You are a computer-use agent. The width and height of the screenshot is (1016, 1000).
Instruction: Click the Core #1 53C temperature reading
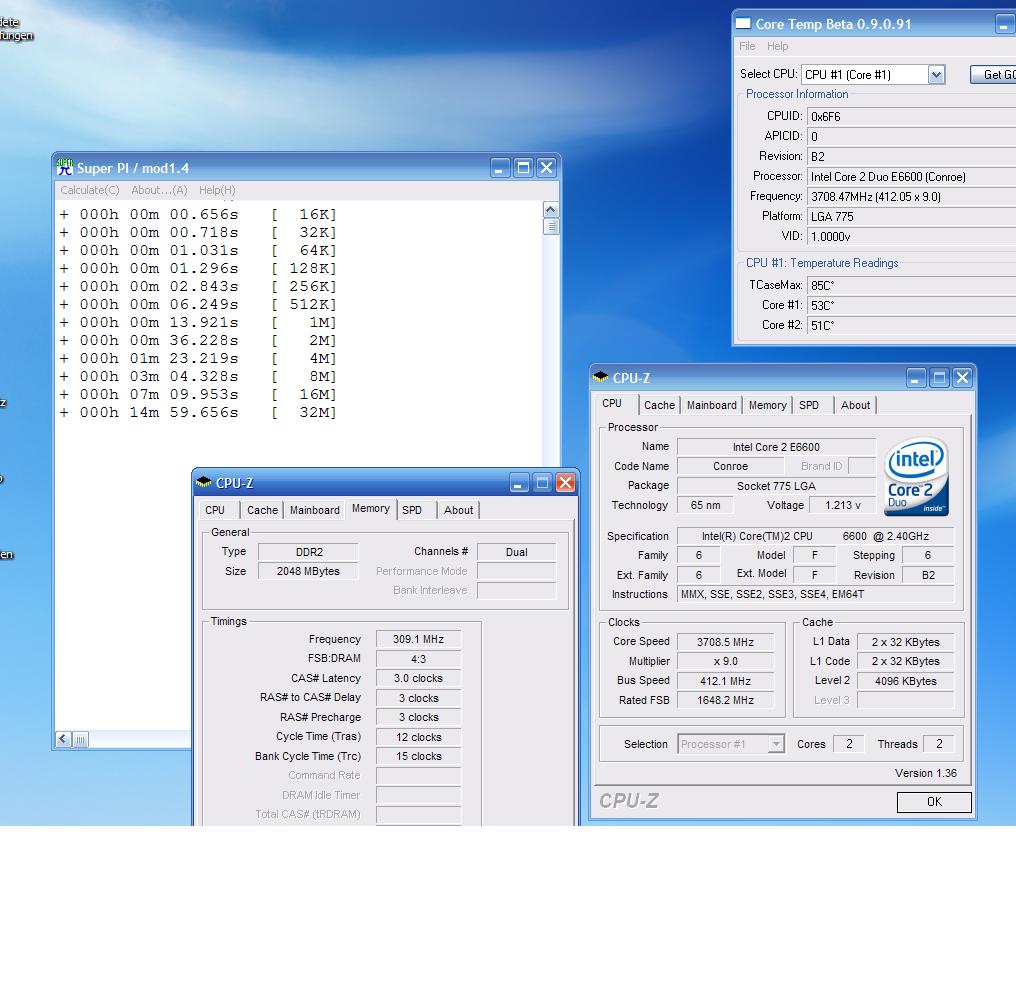pos(911,305)
